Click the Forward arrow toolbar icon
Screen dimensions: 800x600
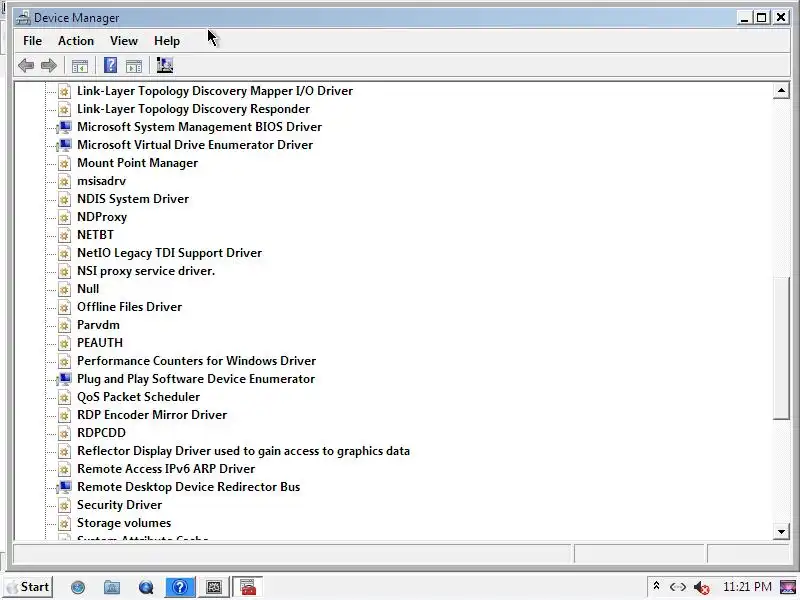[48, 65]
